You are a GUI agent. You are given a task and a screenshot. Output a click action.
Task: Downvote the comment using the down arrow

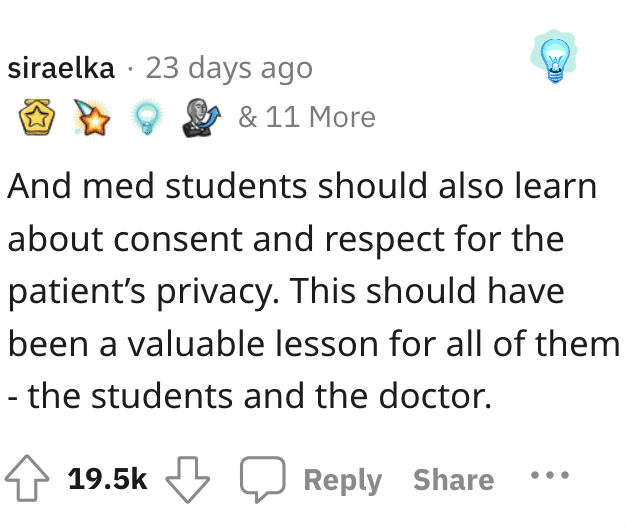[187, 479]
